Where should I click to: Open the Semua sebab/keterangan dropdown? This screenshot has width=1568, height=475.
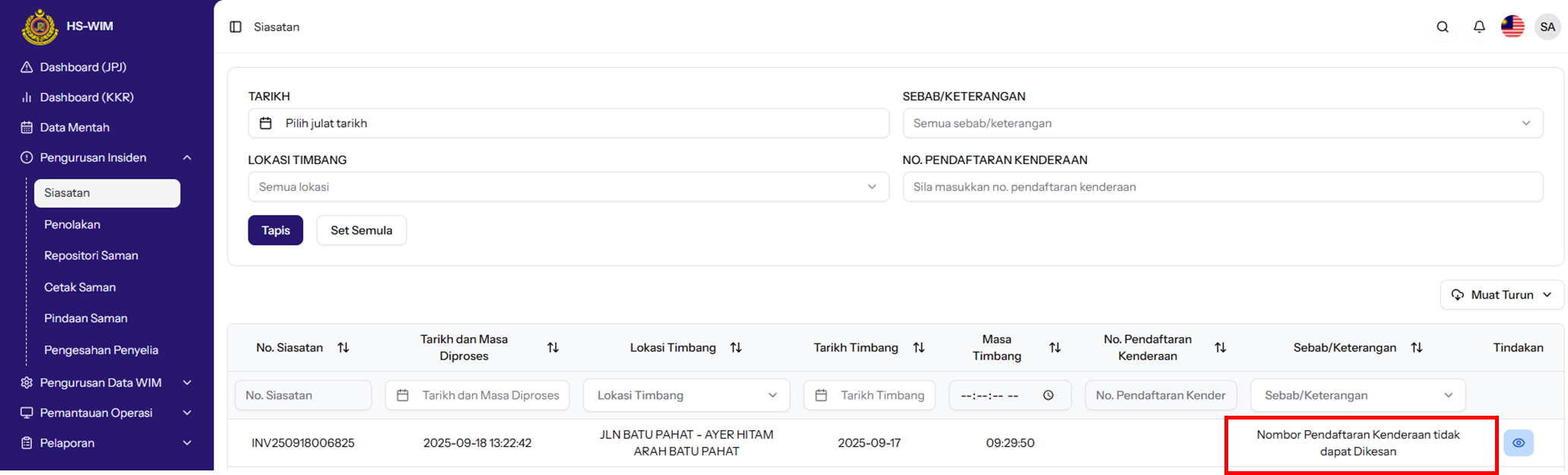tap(1222, 123)
